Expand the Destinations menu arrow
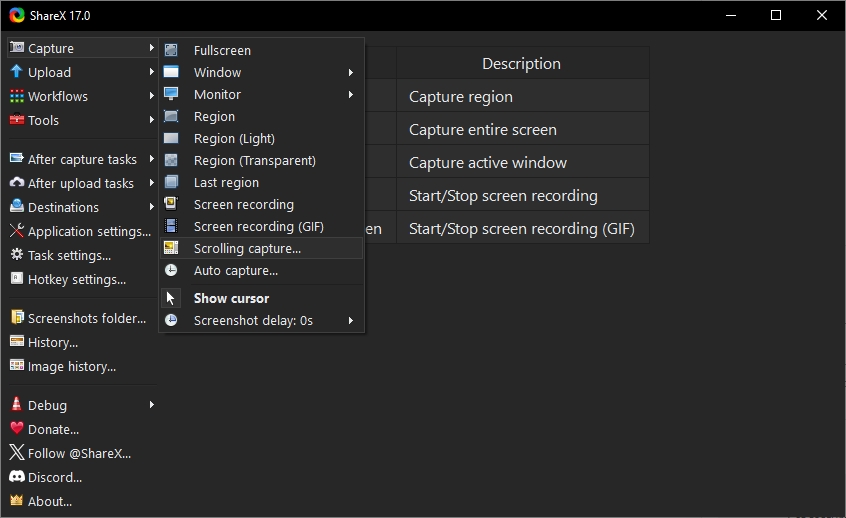This screenshot has height=518, width=846. point(152,207)
